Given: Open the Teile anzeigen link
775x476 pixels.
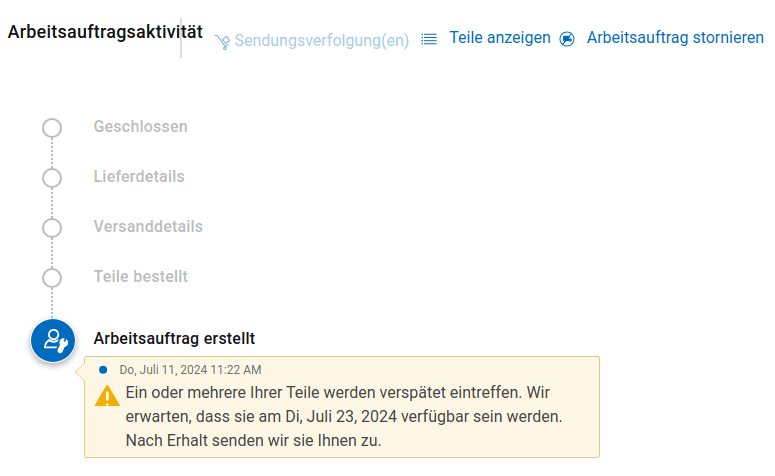Looking at the screenshot, I should click(x=500, y=38).
